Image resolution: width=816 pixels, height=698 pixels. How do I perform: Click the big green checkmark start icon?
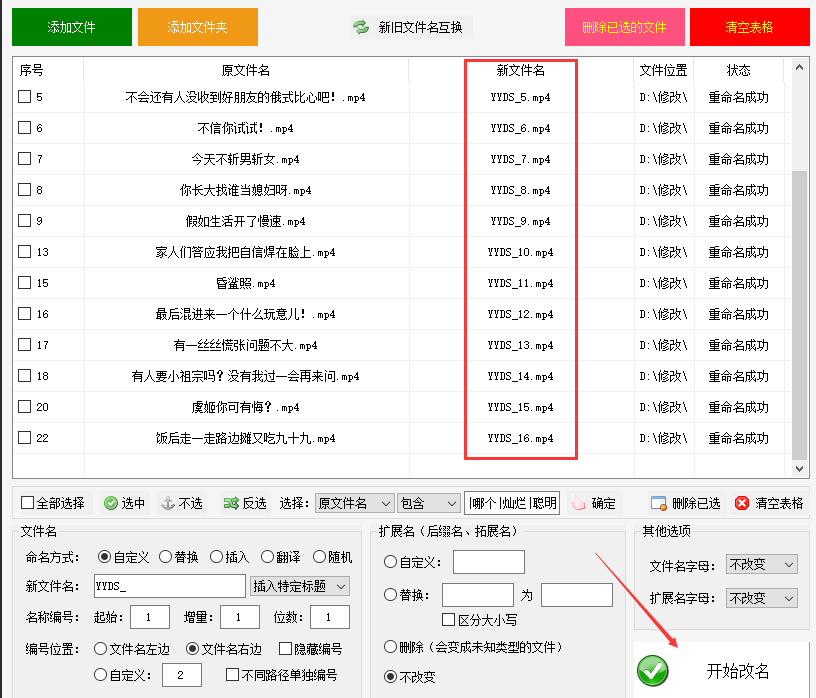click(653, 671)
